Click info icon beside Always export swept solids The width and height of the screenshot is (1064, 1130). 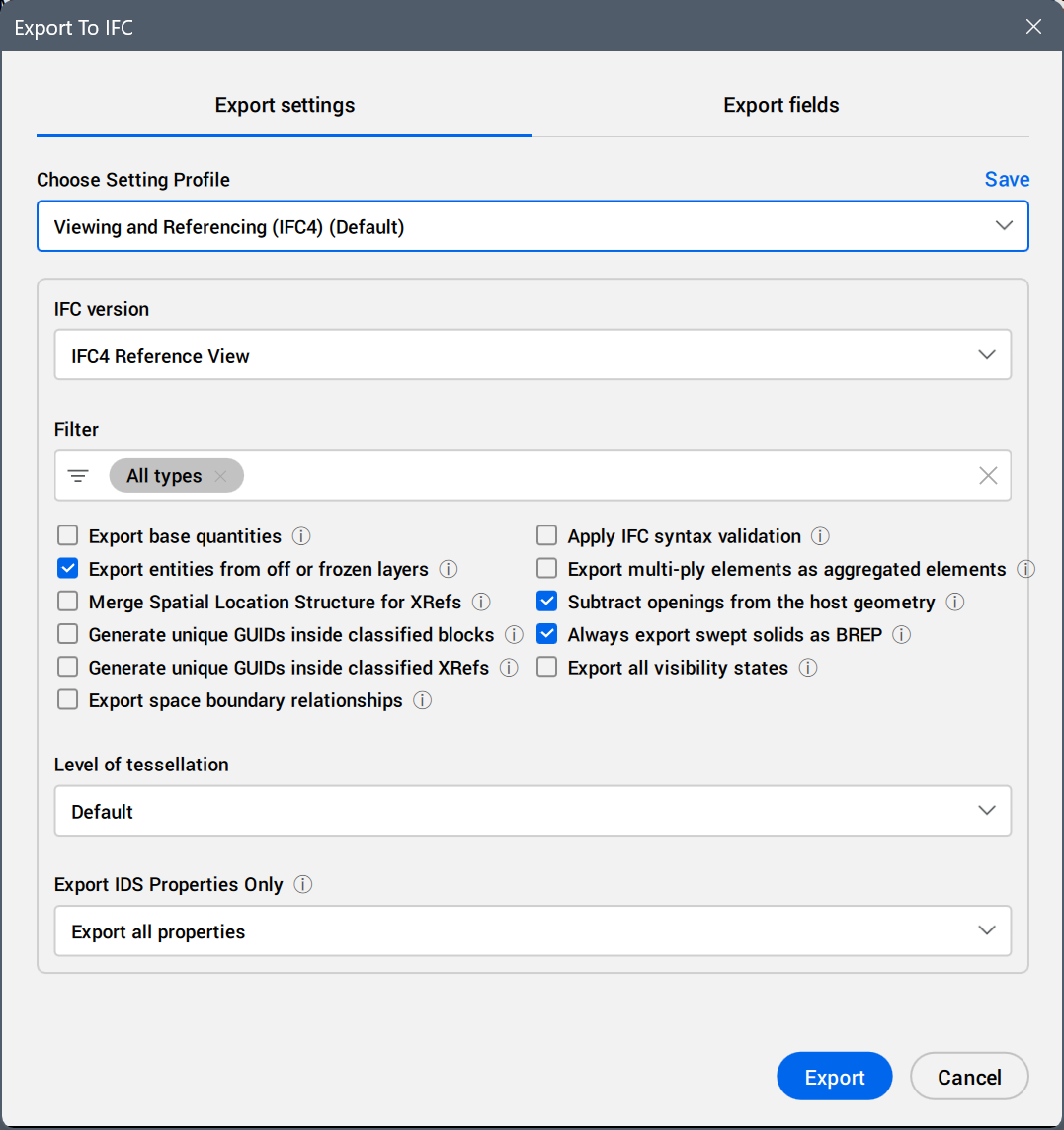coord(901,635)
